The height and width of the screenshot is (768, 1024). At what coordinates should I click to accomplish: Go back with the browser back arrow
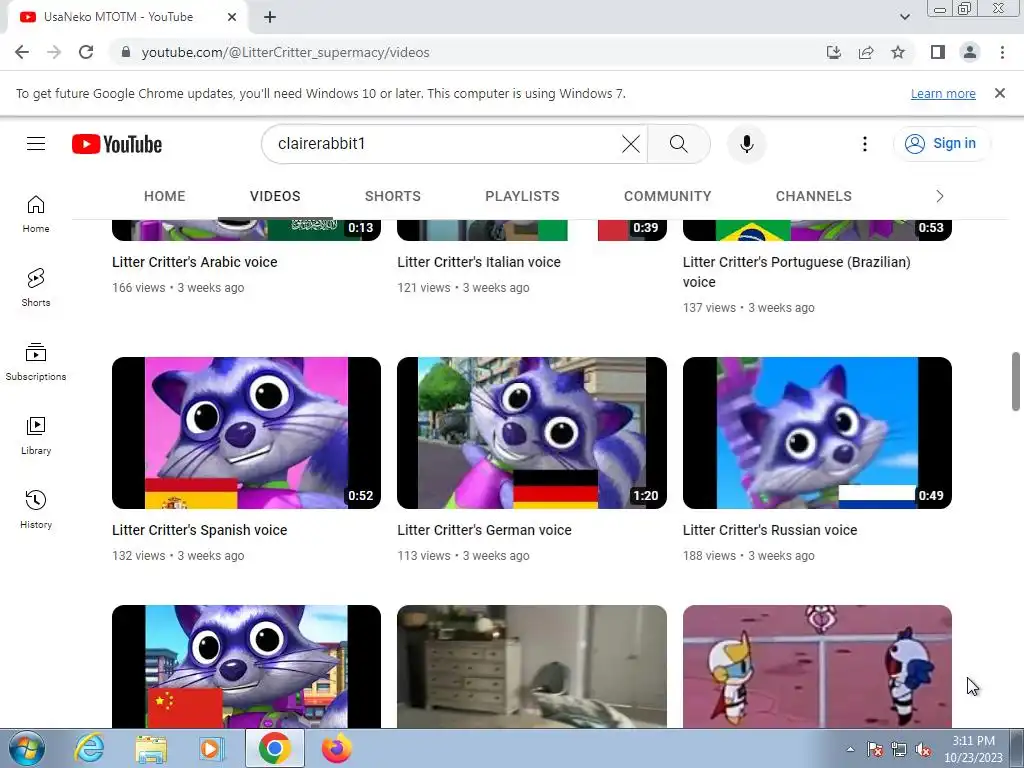(x=22, y=52)
